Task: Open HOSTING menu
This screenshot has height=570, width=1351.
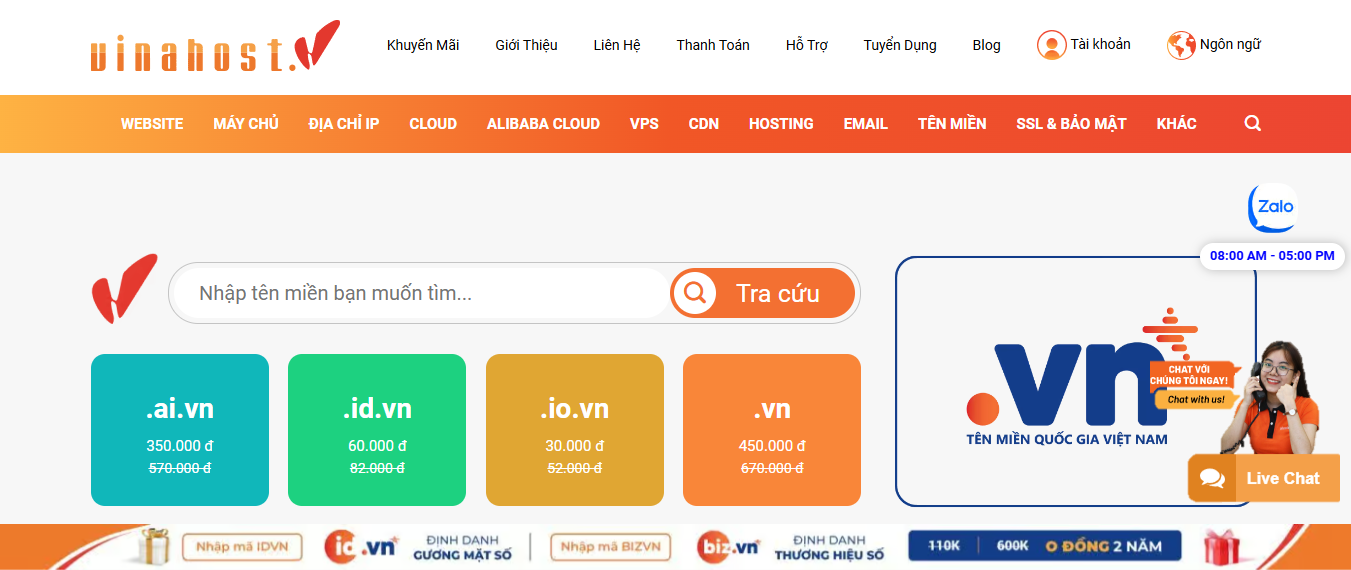Action: click(781, 124)
